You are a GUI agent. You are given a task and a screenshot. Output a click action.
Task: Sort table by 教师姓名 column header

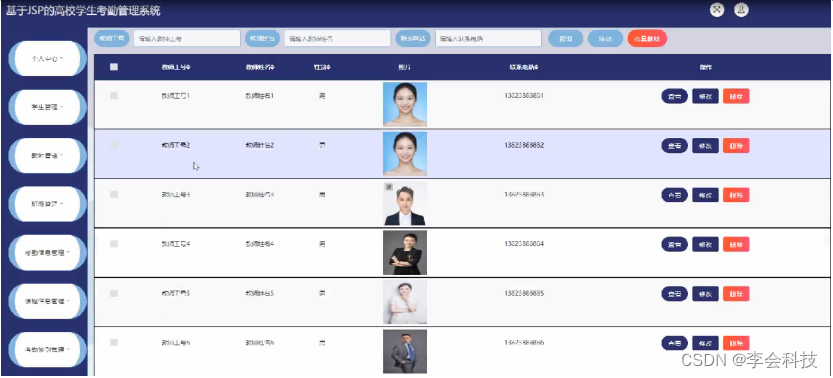point(260,67)
